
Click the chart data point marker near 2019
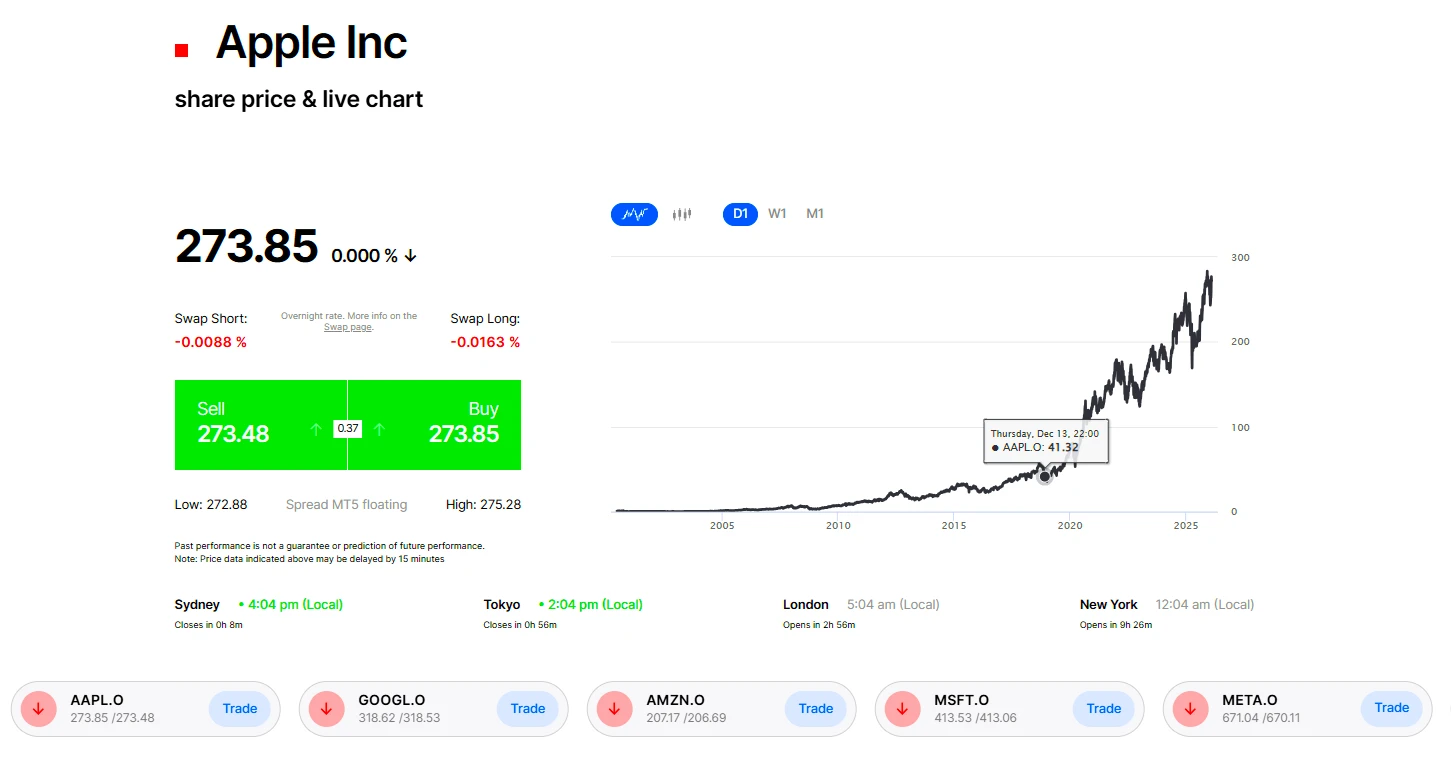1045,477
